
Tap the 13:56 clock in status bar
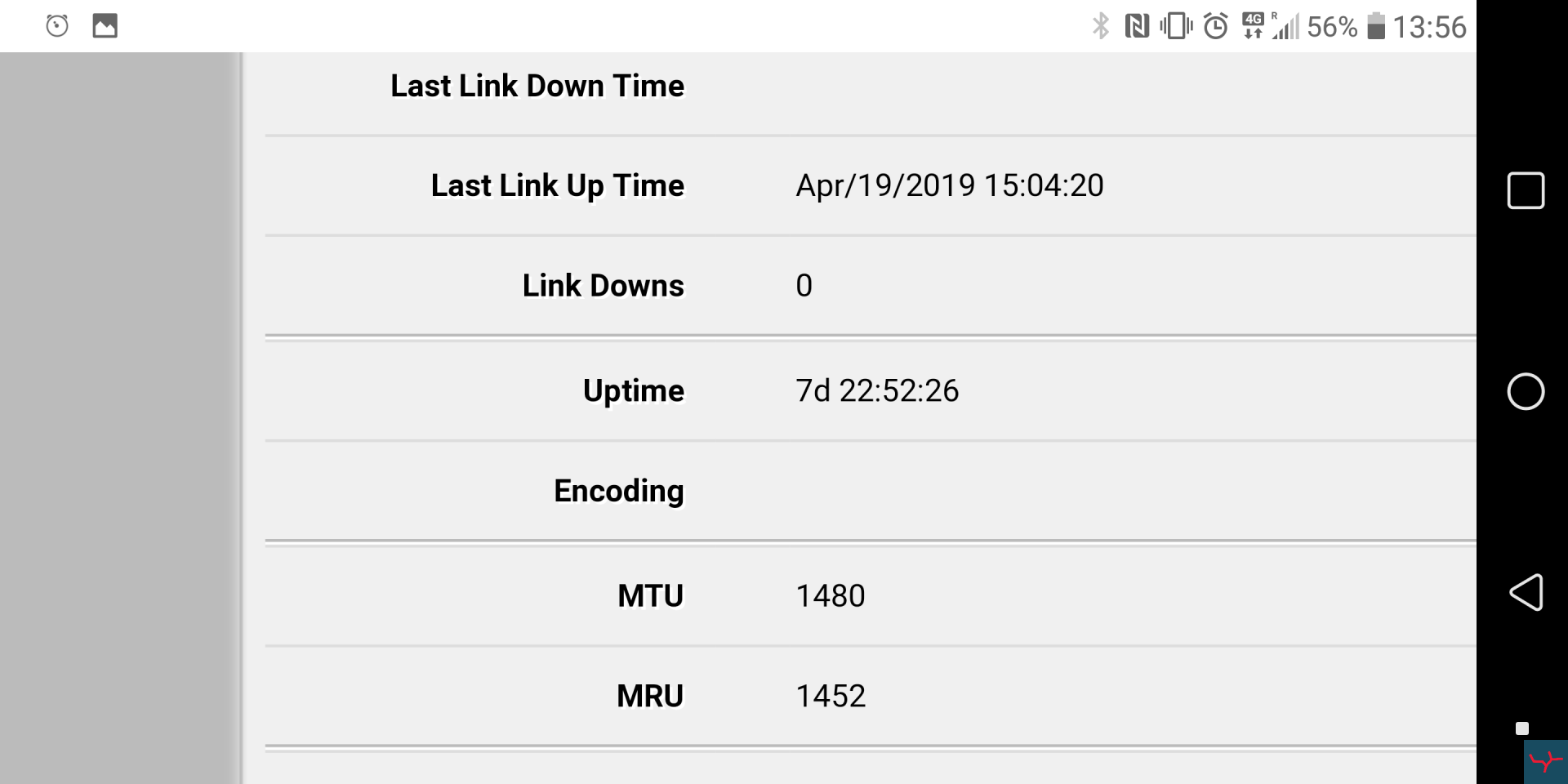pyautogui.click(x=1430, y=27)
